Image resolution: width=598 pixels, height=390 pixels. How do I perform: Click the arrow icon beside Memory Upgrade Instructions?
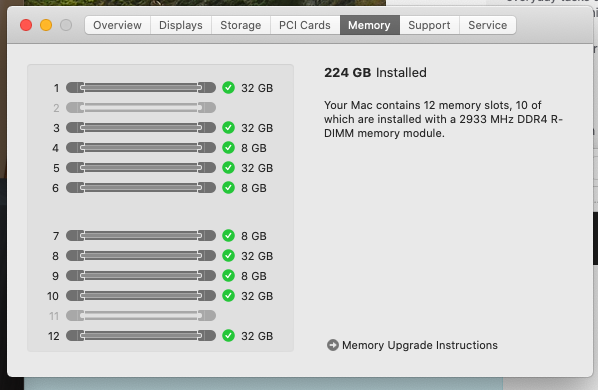333,345
